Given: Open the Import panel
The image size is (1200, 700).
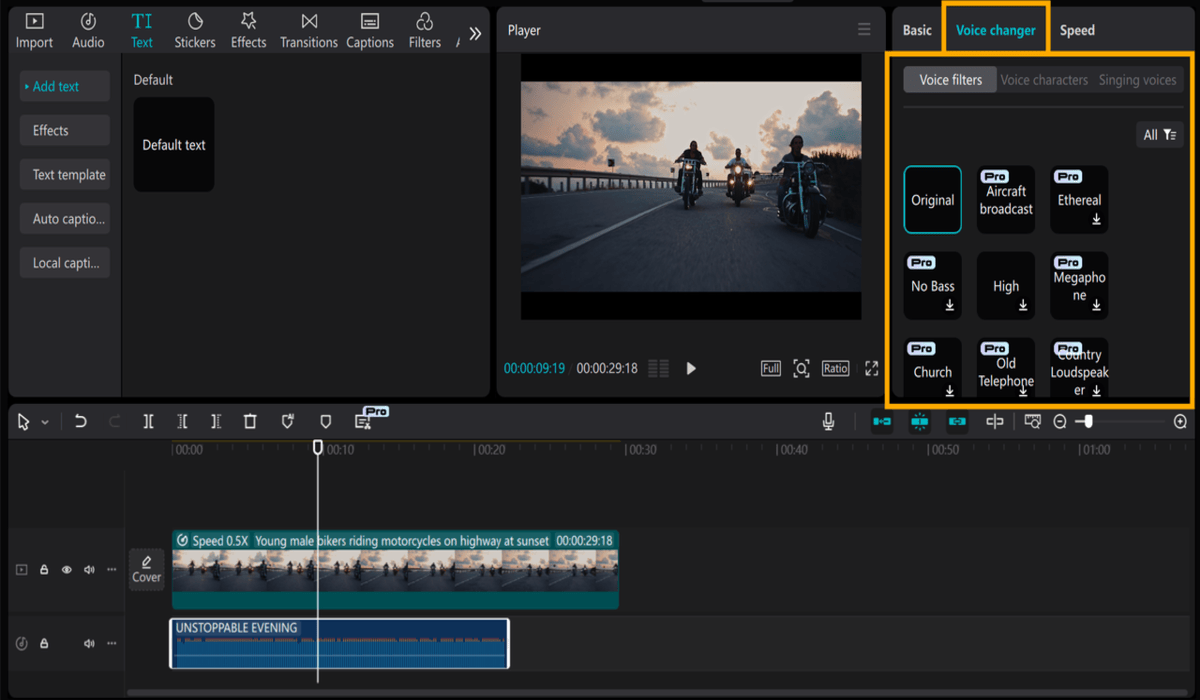Looking at the screenshot, I should [34, 31].
